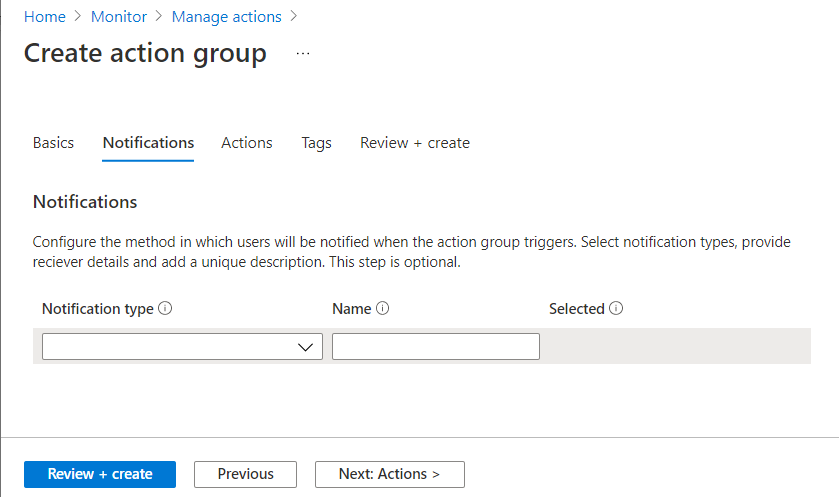839x497 pixels.
Task: Go to the Tags tab
Action: tap(316, 143)
